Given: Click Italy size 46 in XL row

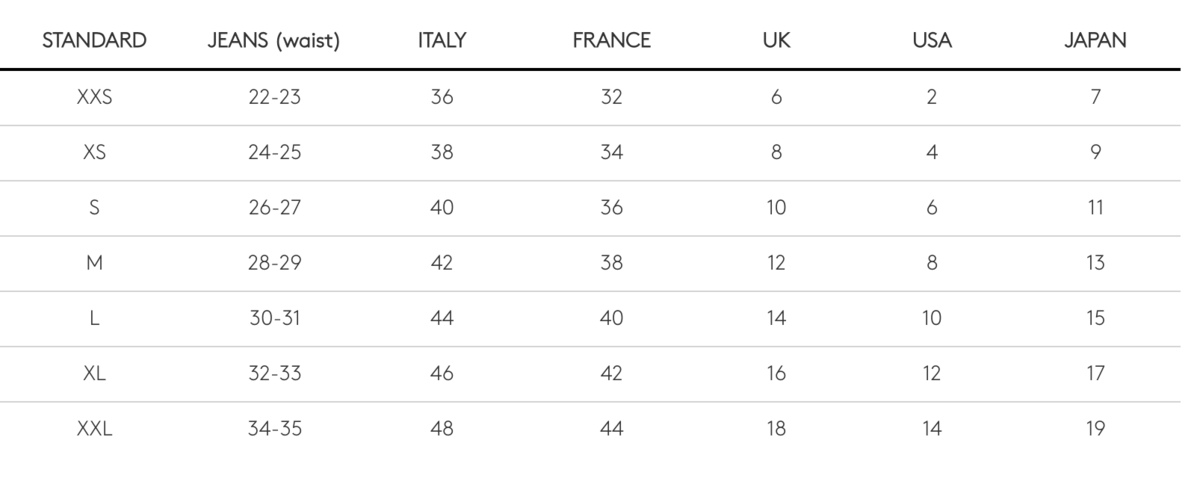Looking at the screenshot, I should (442, 374).
